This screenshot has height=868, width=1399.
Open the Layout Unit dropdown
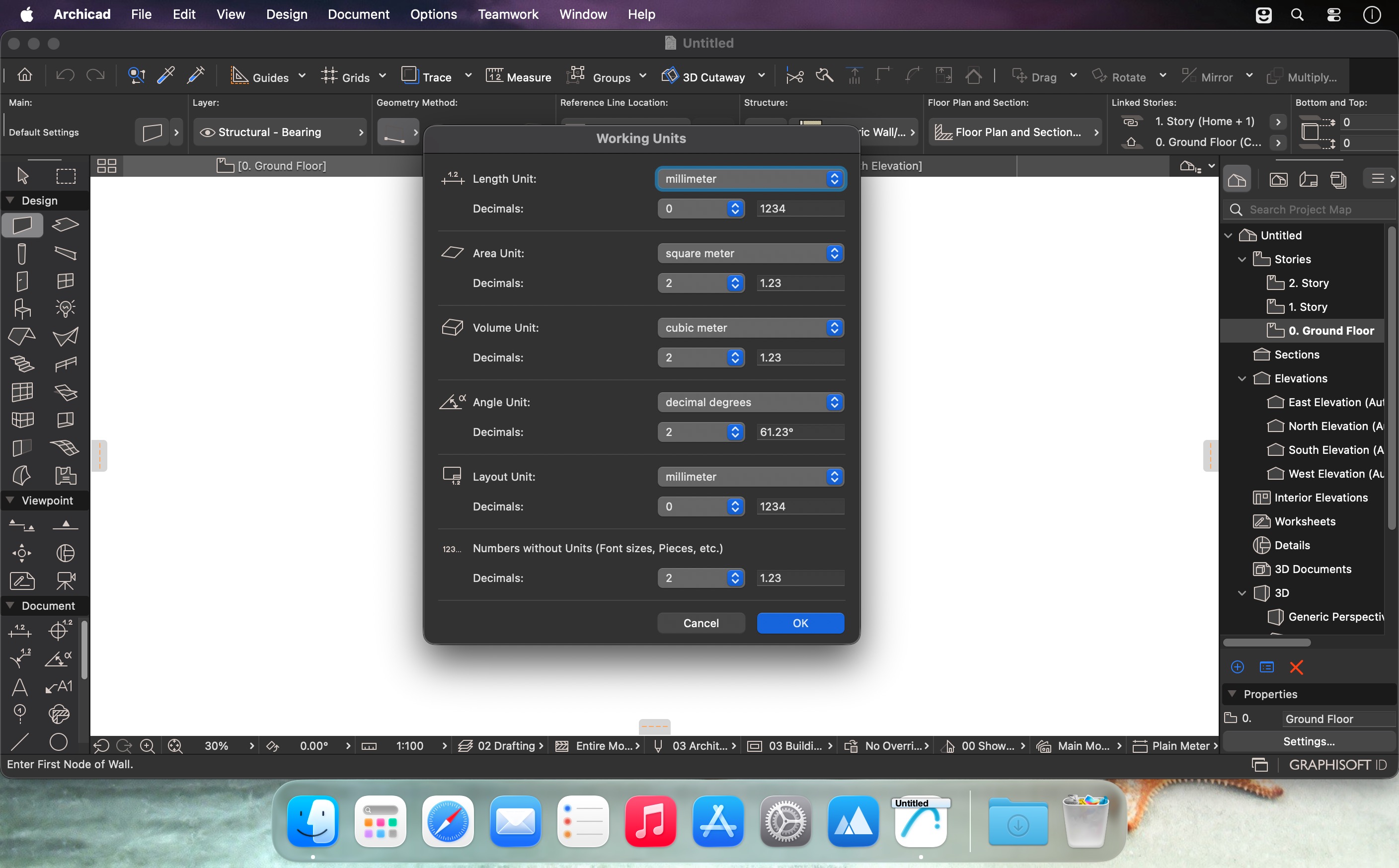751,477
